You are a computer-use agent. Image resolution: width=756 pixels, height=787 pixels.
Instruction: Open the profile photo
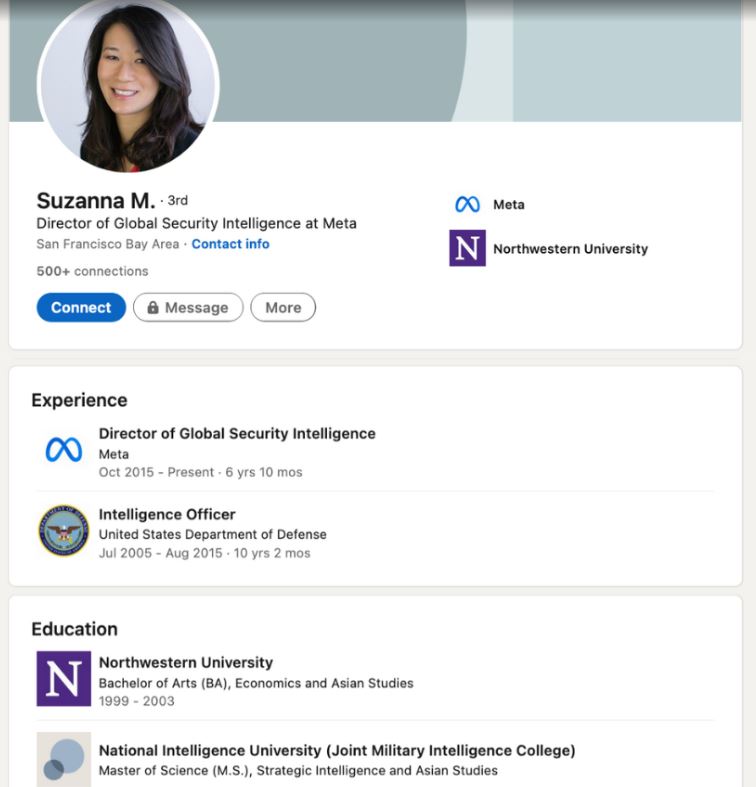[x=128, y=85]
